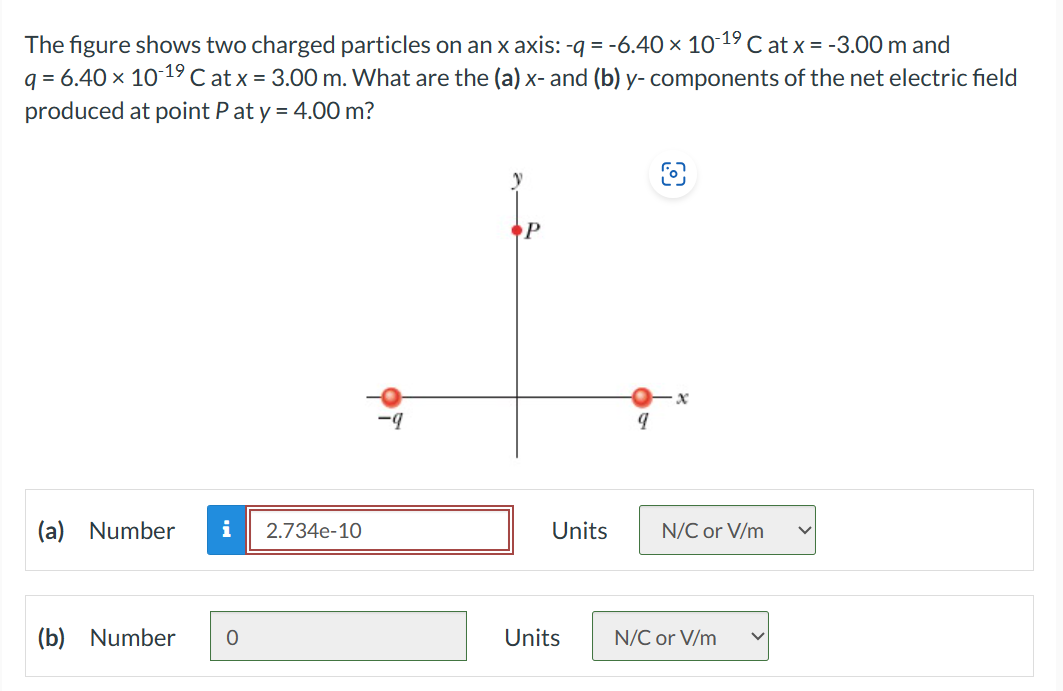Open the Units dropdown for part (a)
Screen dimensions: 1063x691
(727, 531)
